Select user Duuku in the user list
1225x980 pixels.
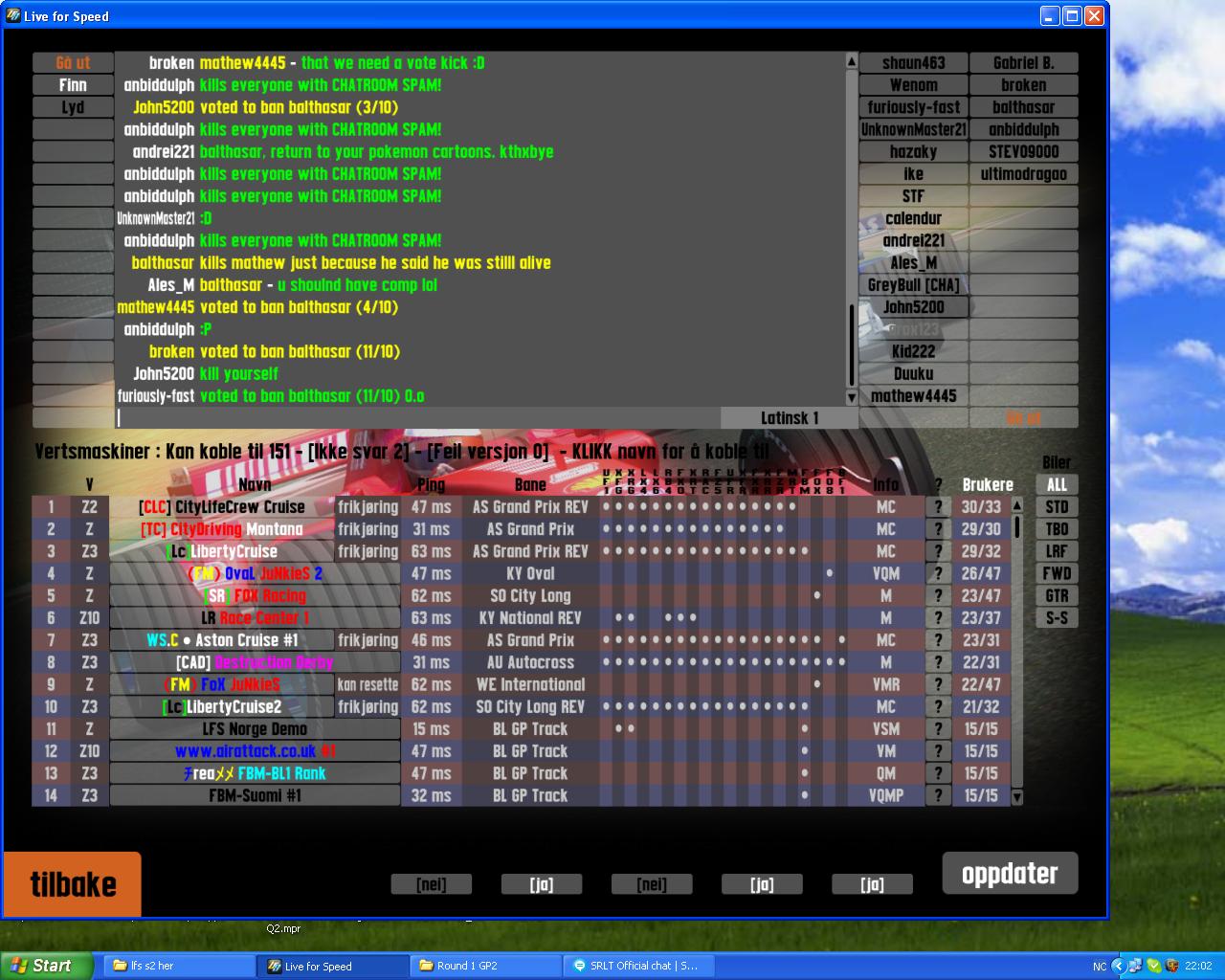tap(914, 374)
